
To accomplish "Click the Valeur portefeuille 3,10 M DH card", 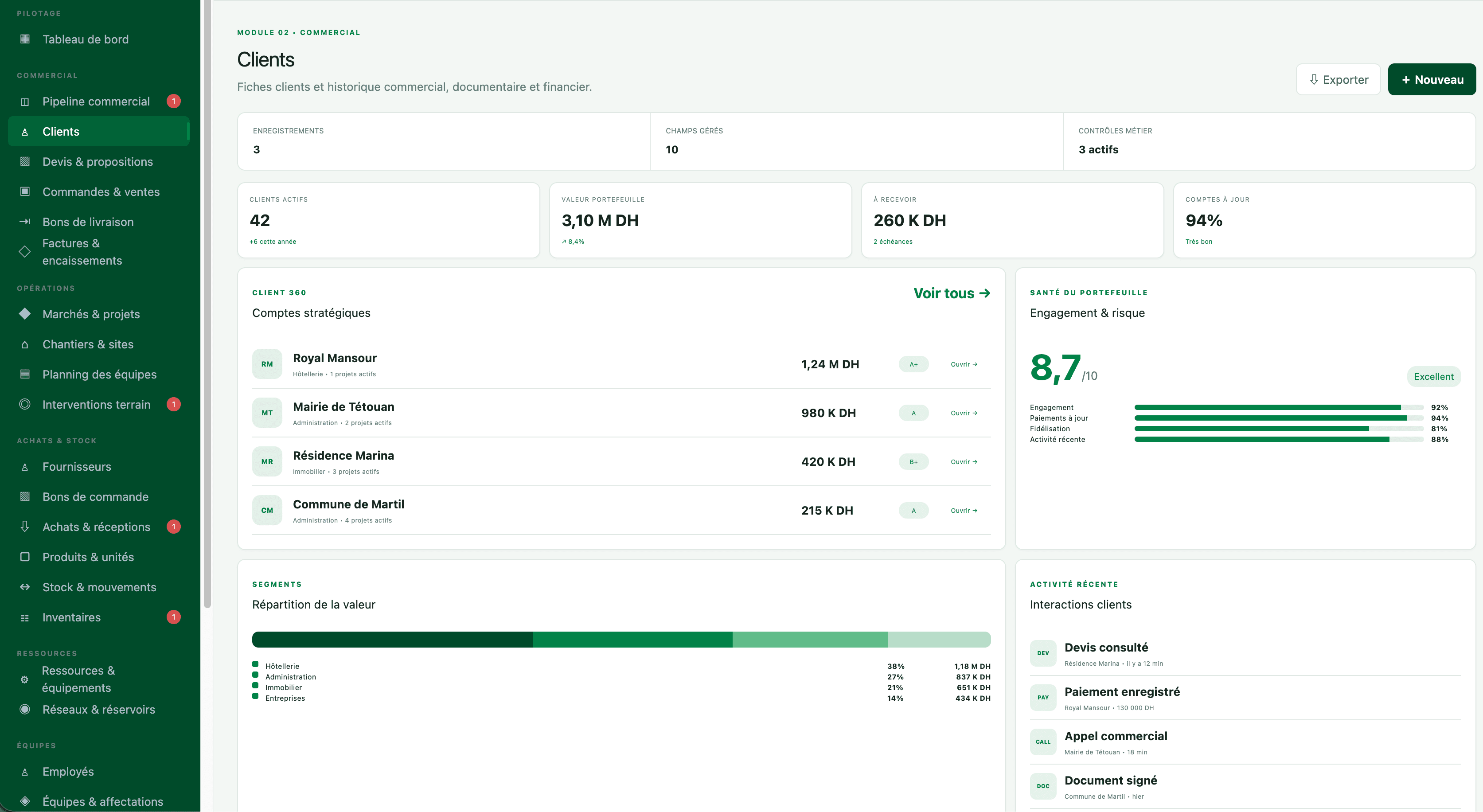I will [701, 220].
